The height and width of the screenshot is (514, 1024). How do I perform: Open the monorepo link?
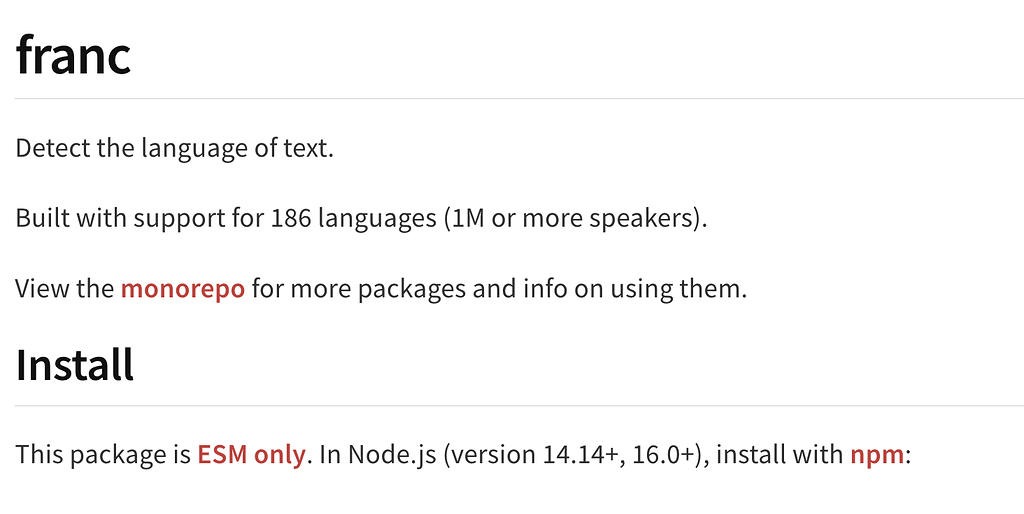click(183, 289)
